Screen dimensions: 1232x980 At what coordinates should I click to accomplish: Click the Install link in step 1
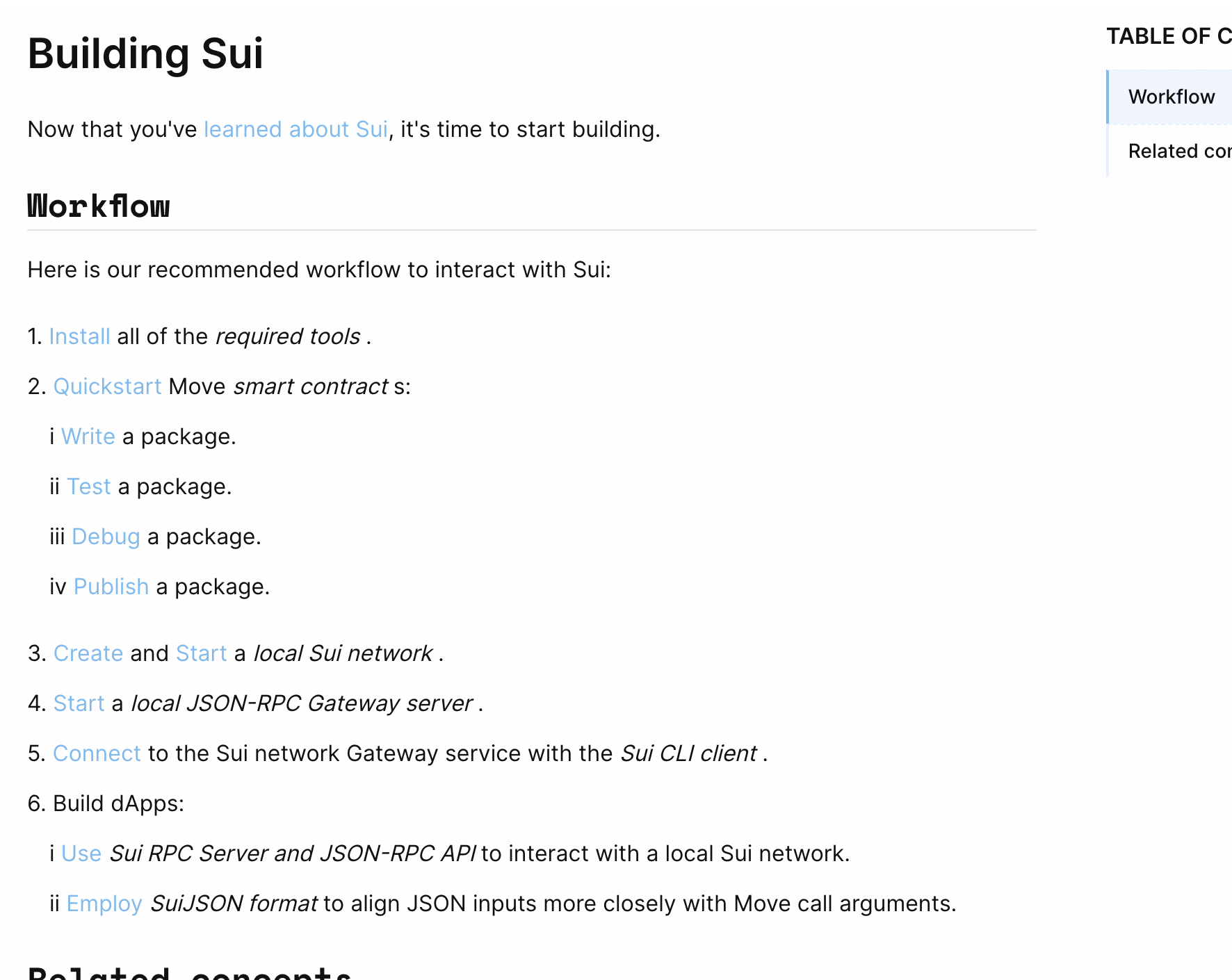coord(79,336)
